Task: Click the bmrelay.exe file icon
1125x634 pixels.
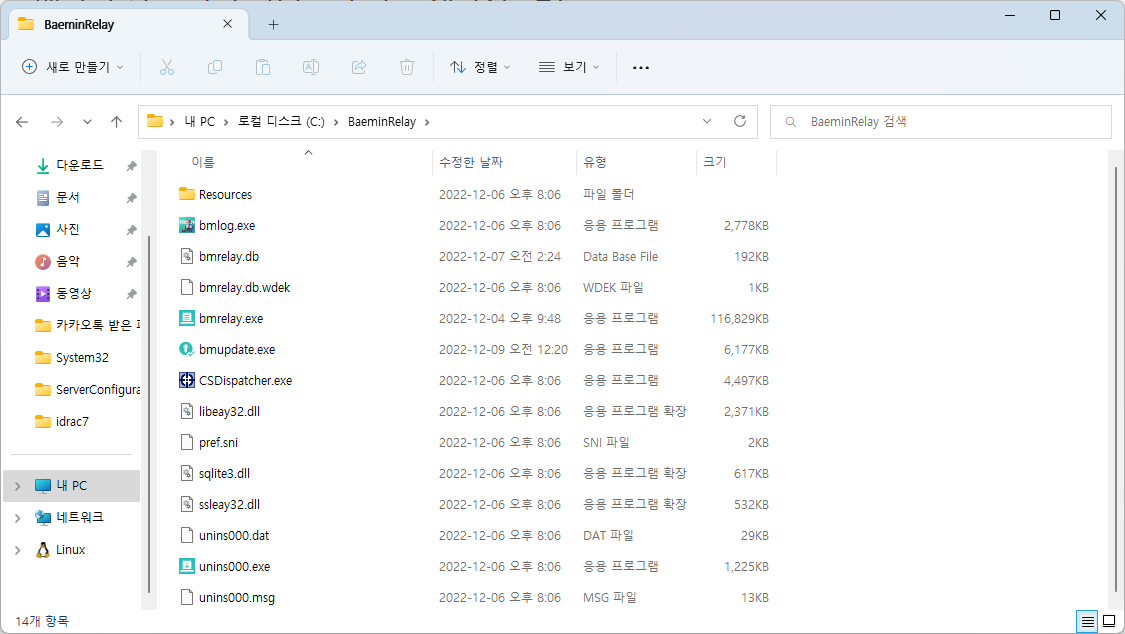Action: [x=187, y=318]
